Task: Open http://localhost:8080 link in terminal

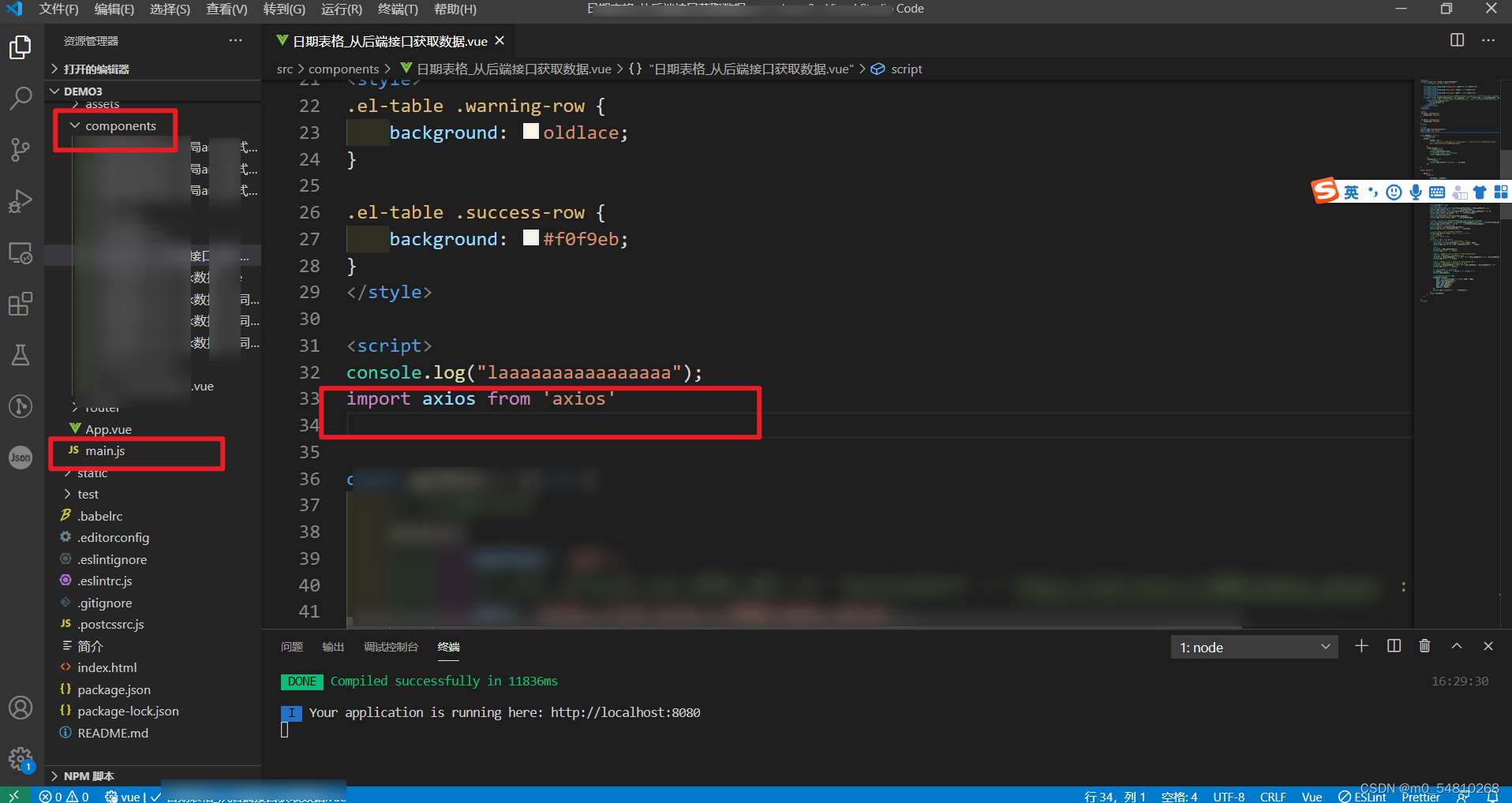Action: (x=625, y=712)
